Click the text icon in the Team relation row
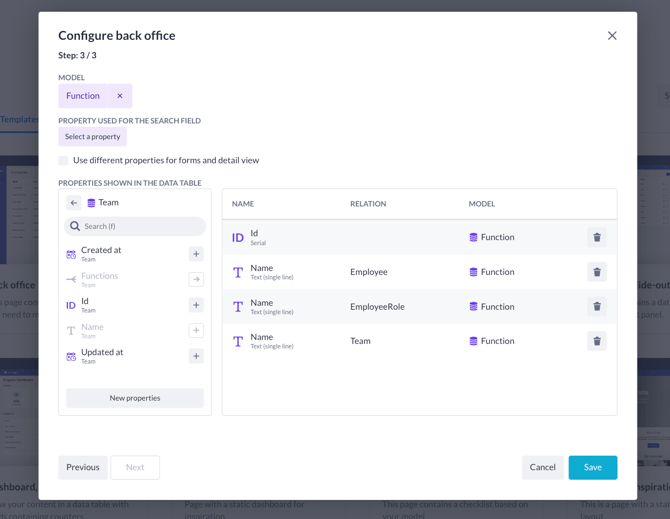Viewport: 670px width, 519px height. [238, 341]
